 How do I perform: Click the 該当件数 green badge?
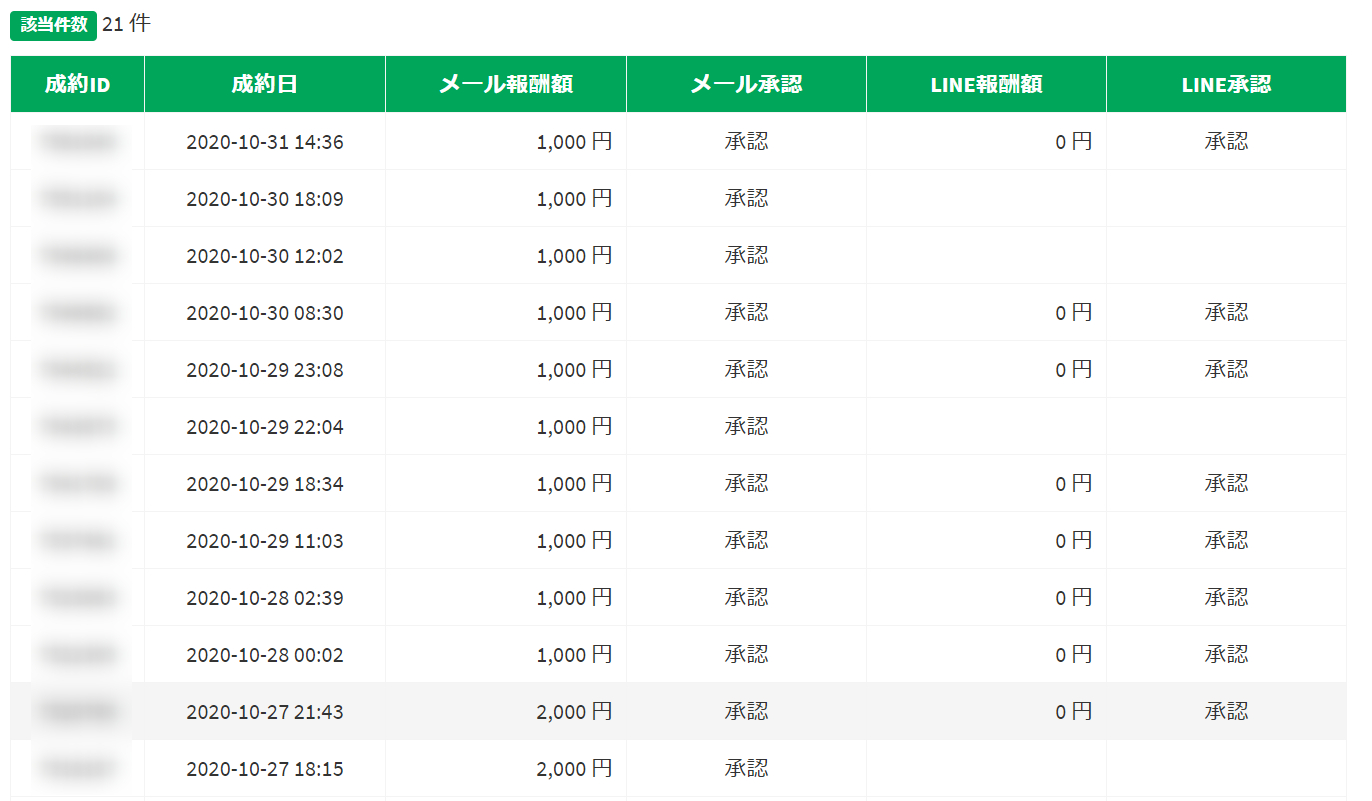pos(53,25)
